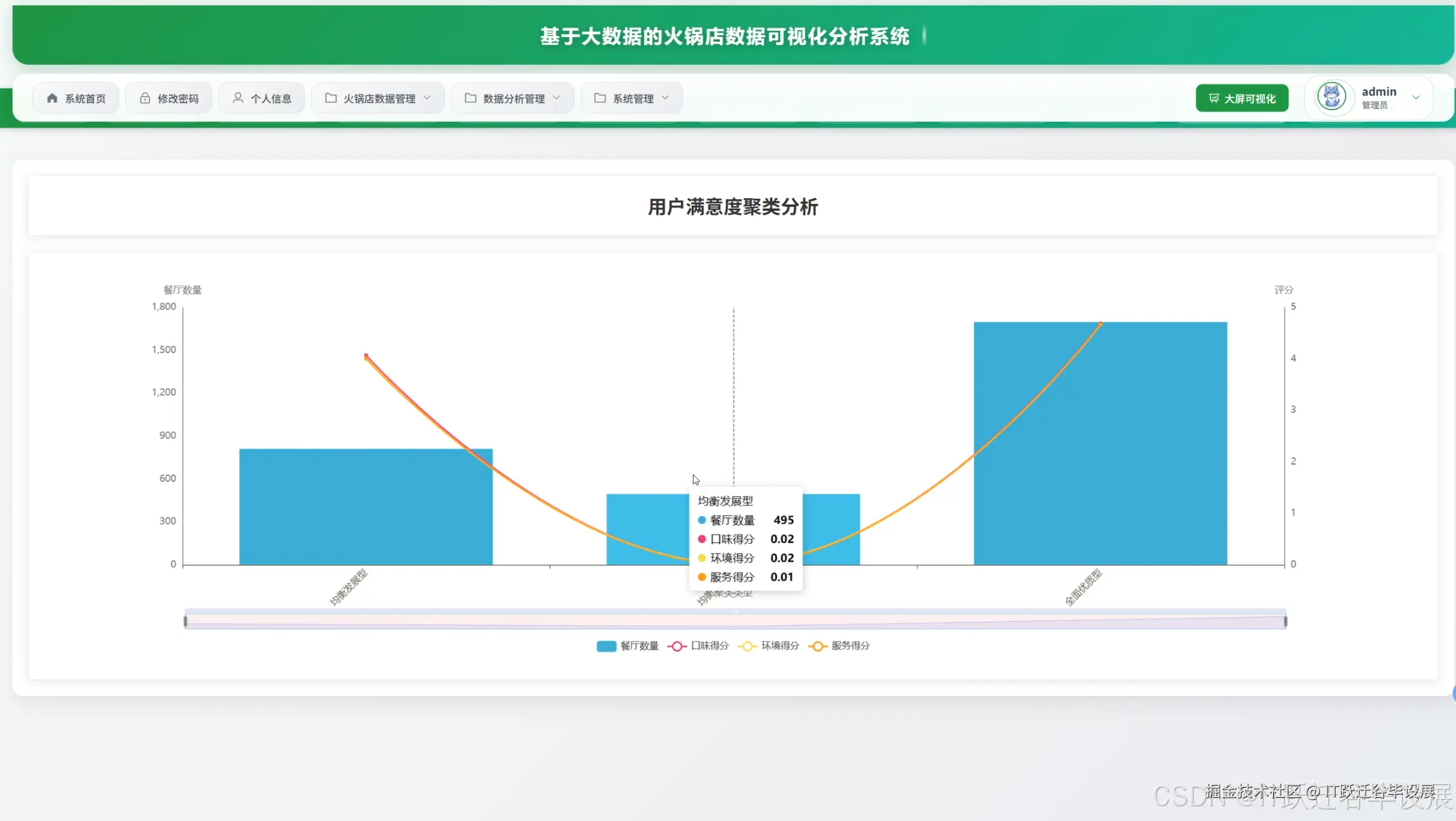This screenshot has height=821, width=1456.
Task: Click the screen icon inside 大屏可视化 button
Action: pyautogui.click(x=1212, y=97)
